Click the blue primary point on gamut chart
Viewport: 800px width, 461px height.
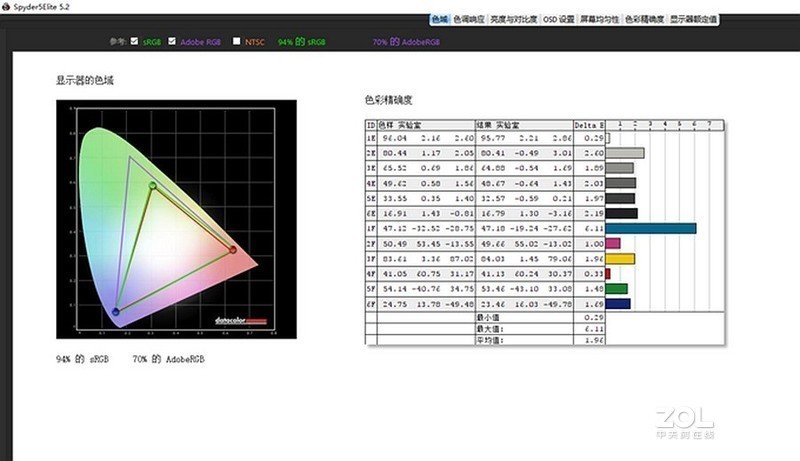(x=116, y=311)
